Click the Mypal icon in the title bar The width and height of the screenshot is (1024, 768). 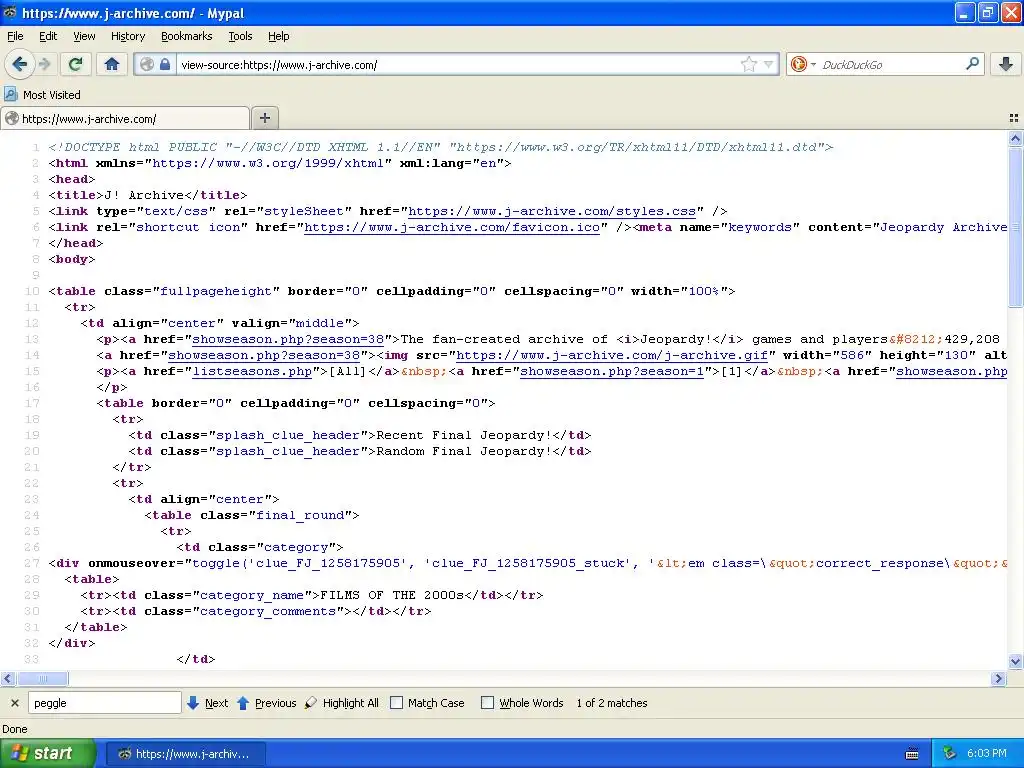coord(10,12)
